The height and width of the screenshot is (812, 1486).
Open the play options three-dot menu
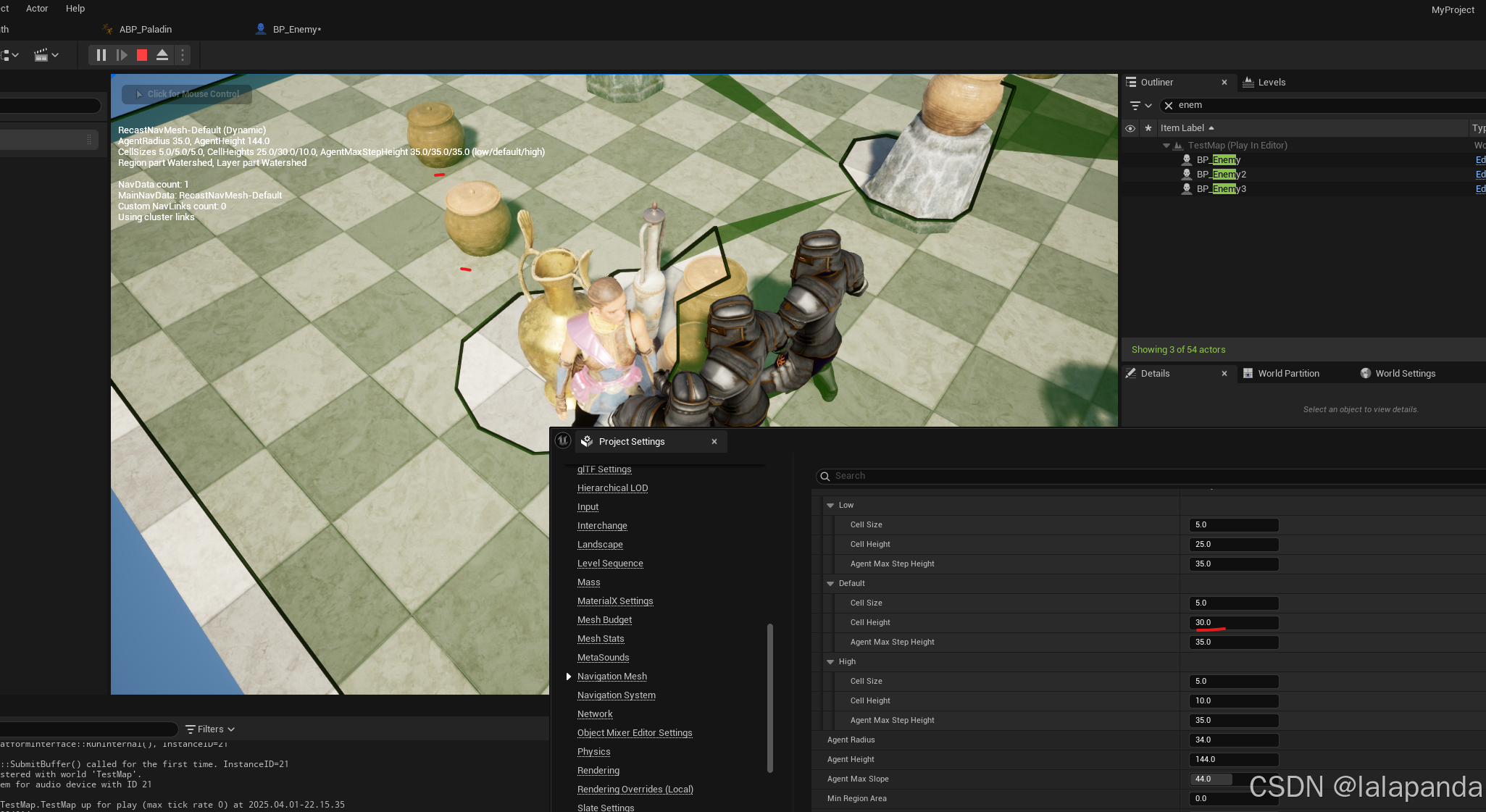click(x=183, y=55)
